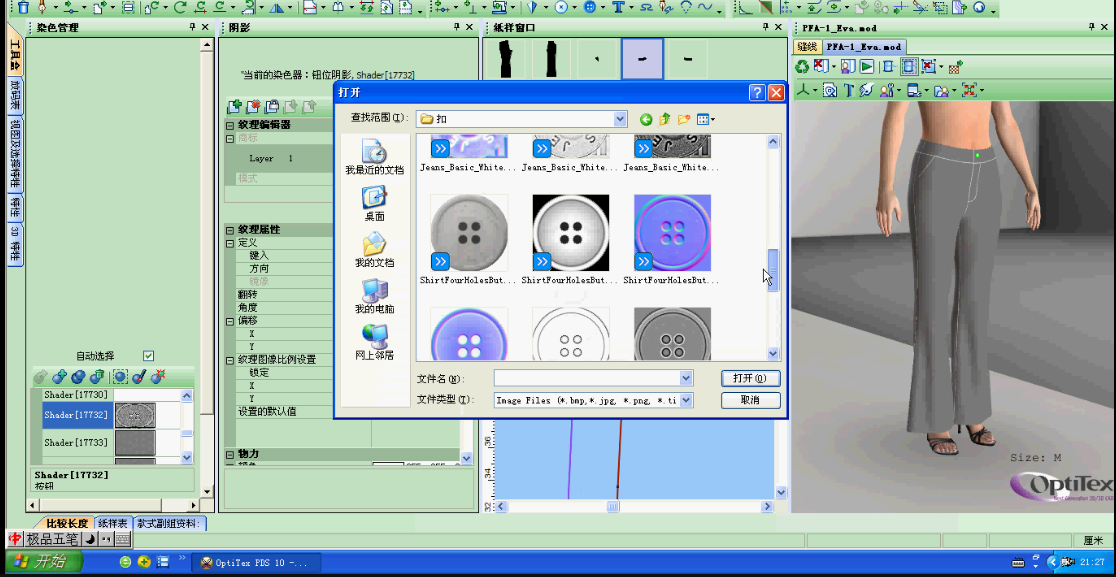Image resolution: width=1116 pixels, height=577 pixels.
Task: Select the black four-hole button thumbnail
Action: point(571,234)
